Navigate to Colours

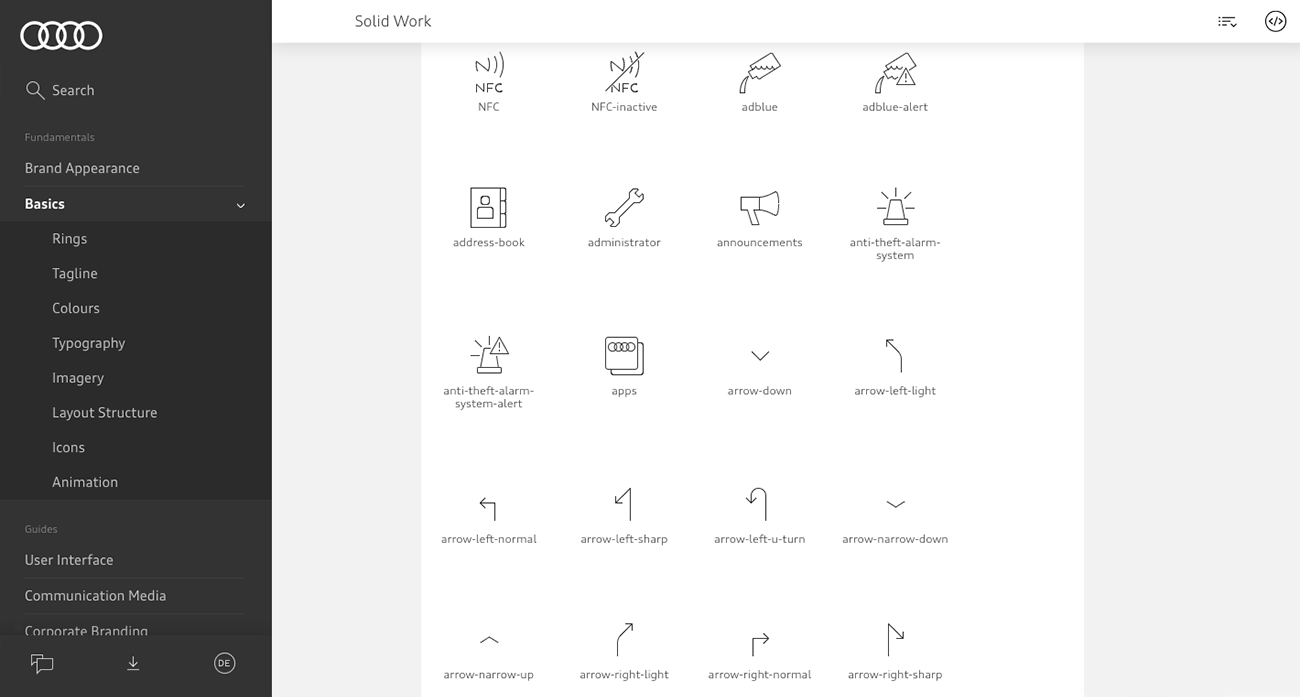[76, 308]
